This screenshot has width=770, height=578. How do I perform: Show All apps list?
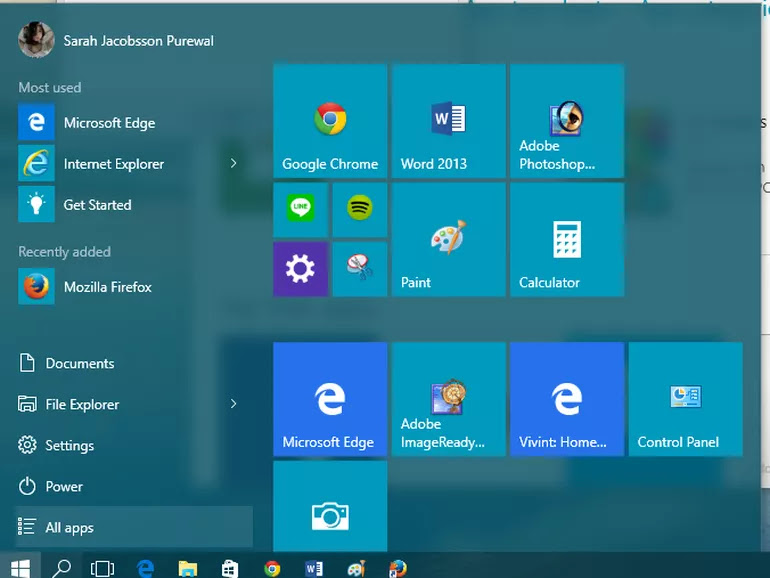pos(134,527)
